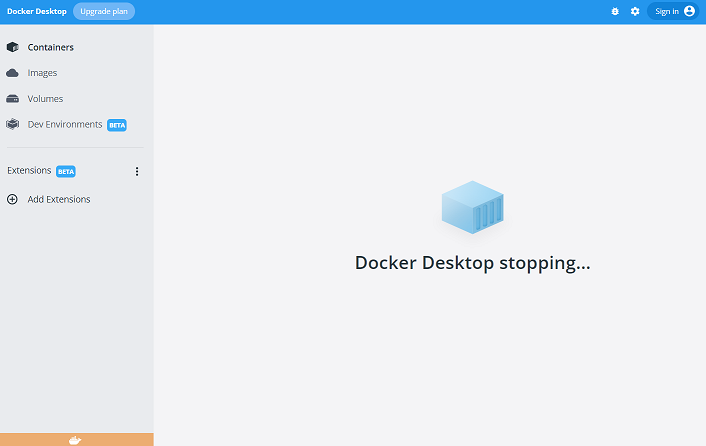Open the Volumes section
Image resolution: width=706 pixels, height=446 pixels.
(x=45, y=99)
